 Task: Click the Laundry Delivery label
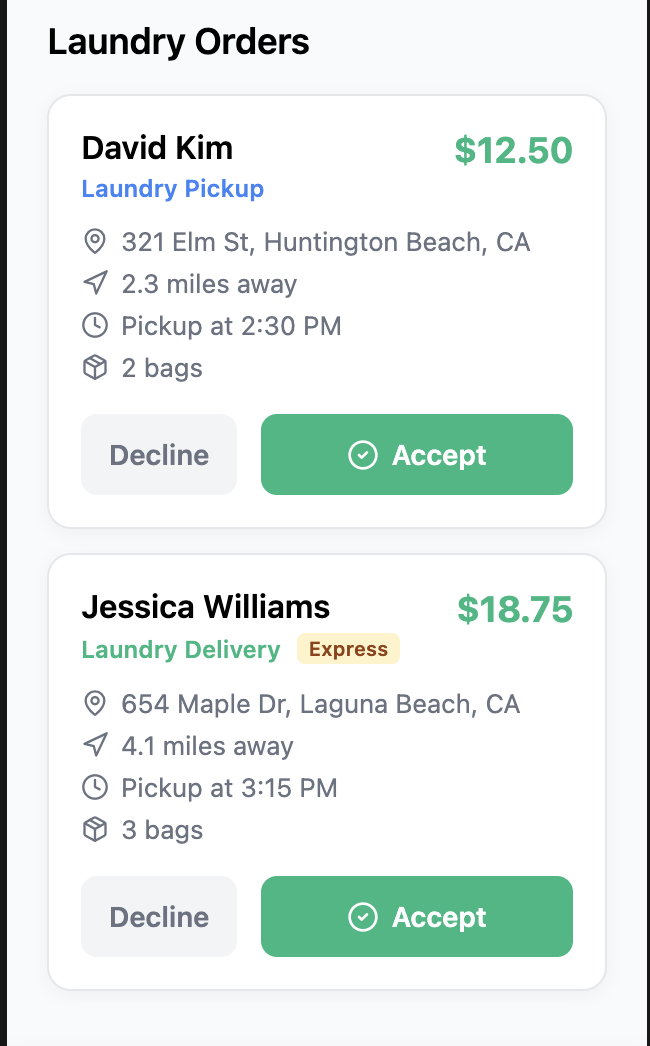(x=181, y=650)
